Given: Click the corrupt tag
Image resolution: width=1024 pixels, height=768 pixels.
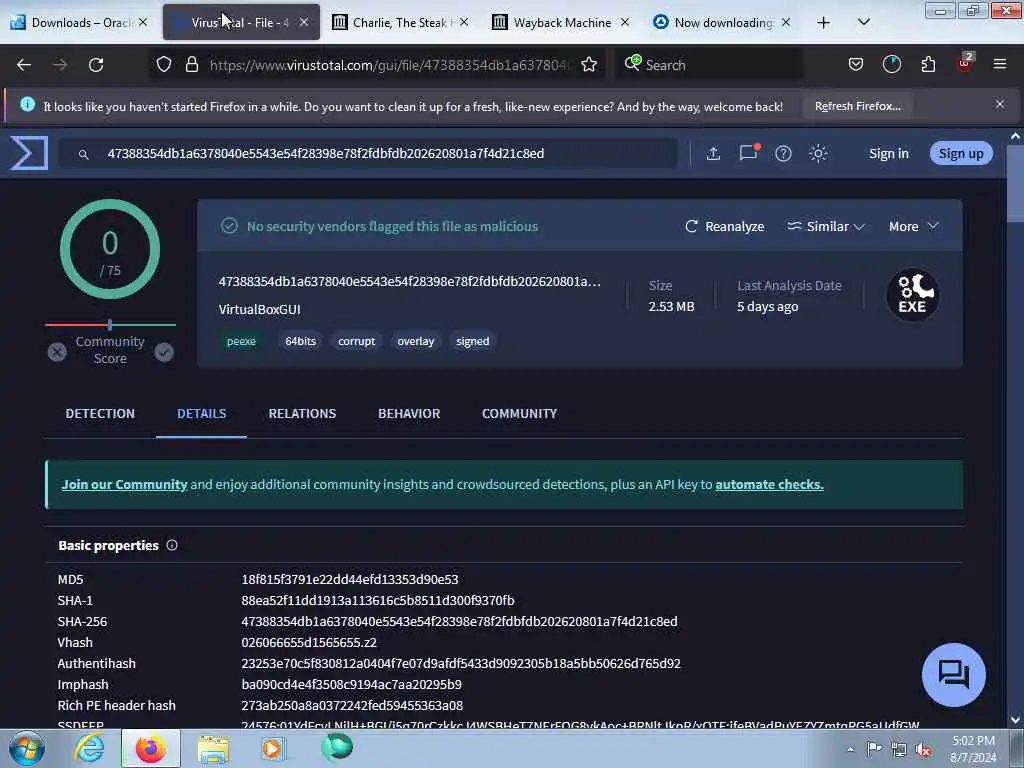Looking at the screenshot, I should tap(357, 341).
